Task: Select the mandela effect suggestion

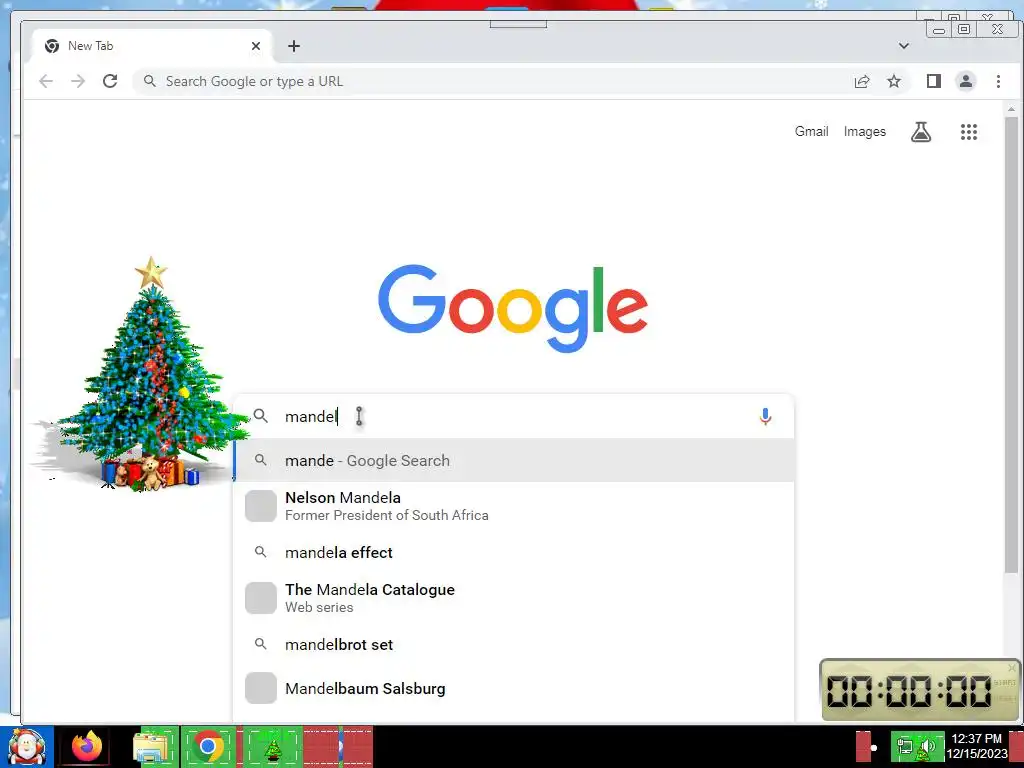Action: click(x=513, y=552)
